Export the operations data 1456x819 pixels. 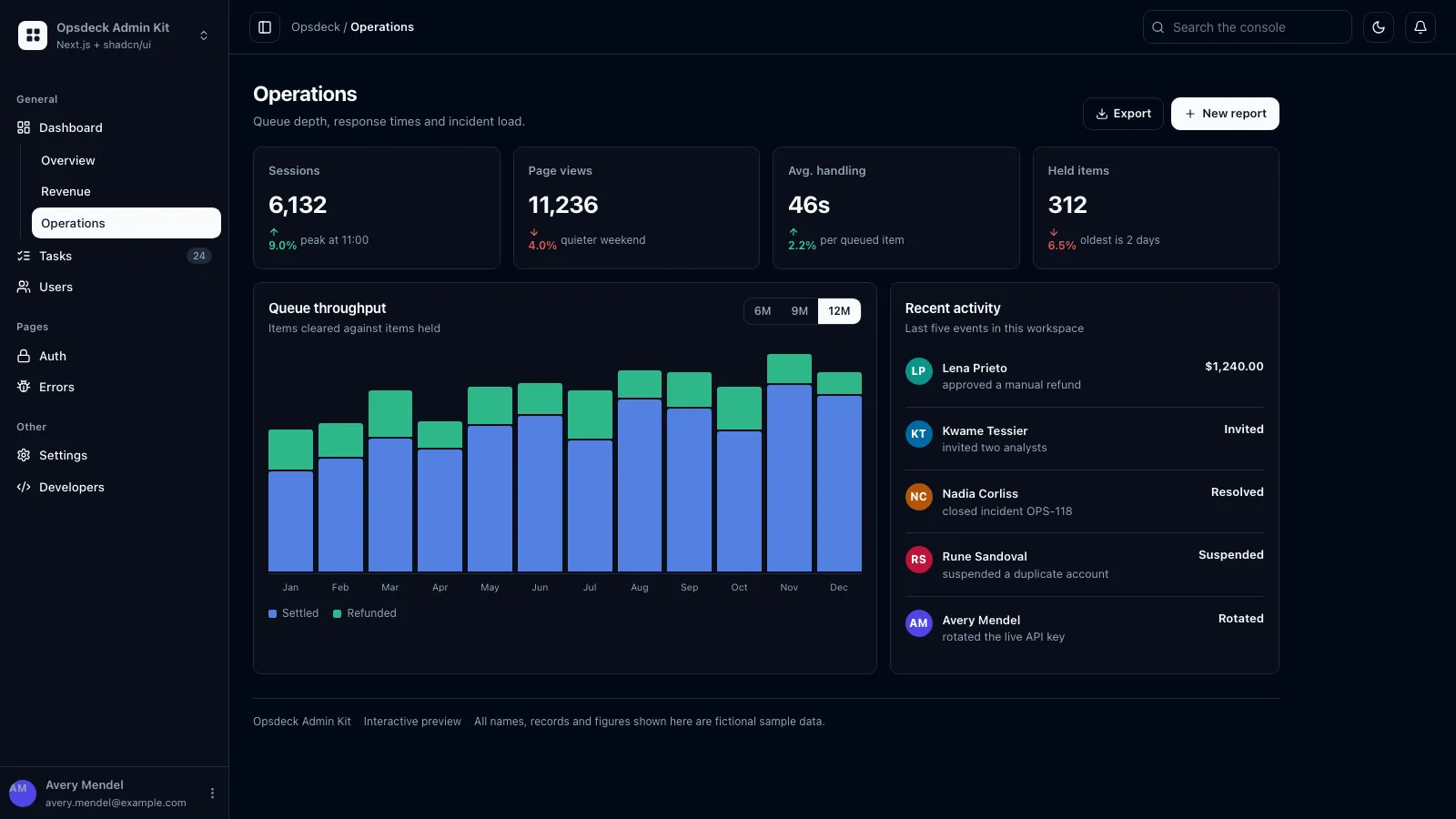pyautogui.click(x=1123, y=114)
